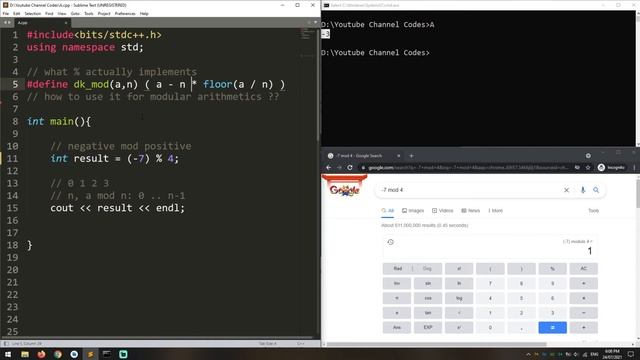Bookmark this page with star icon
This screenshot has width=640, height=360.
[588, 167]
